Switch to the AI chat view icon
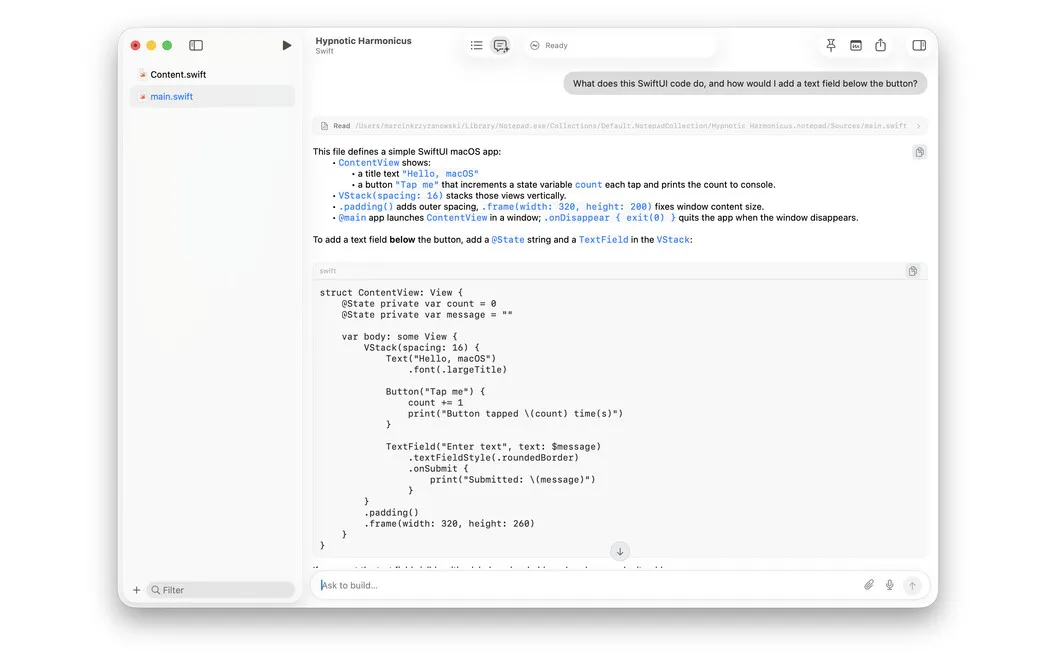1056x660 pixels. coord(500,45)
